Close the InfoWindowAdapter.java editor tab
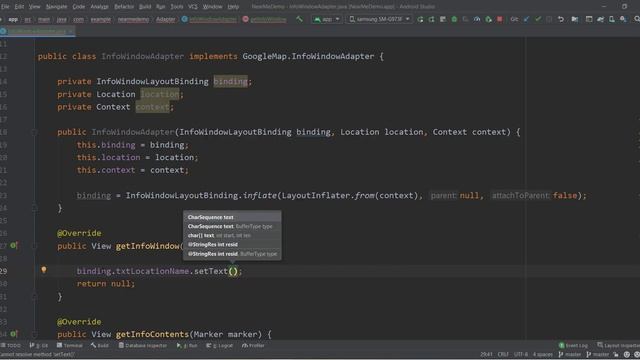 [71, 31]
